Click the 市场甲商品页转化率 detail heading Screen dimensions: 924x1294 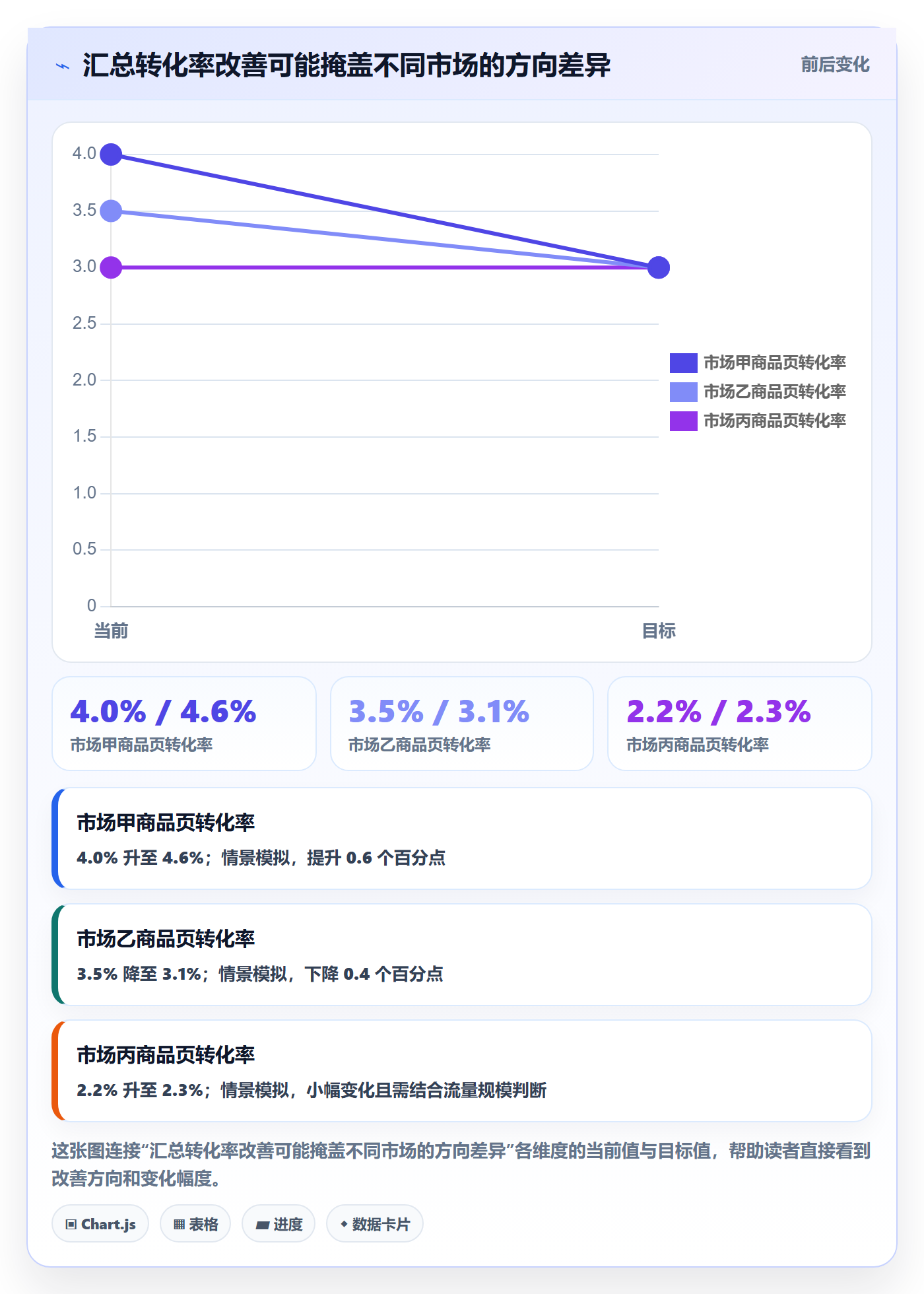tap(166, 823)
